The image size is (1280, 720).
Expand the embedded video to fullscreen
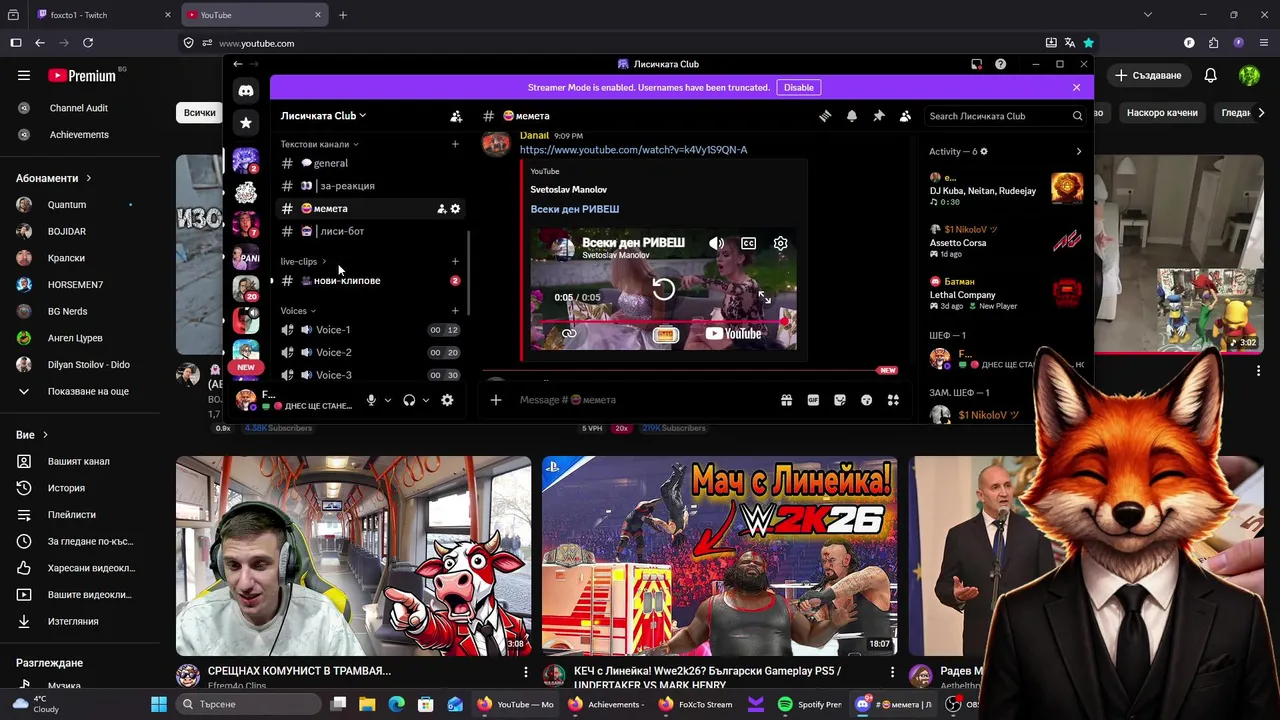pyautogui.click(x=764, y=297)
